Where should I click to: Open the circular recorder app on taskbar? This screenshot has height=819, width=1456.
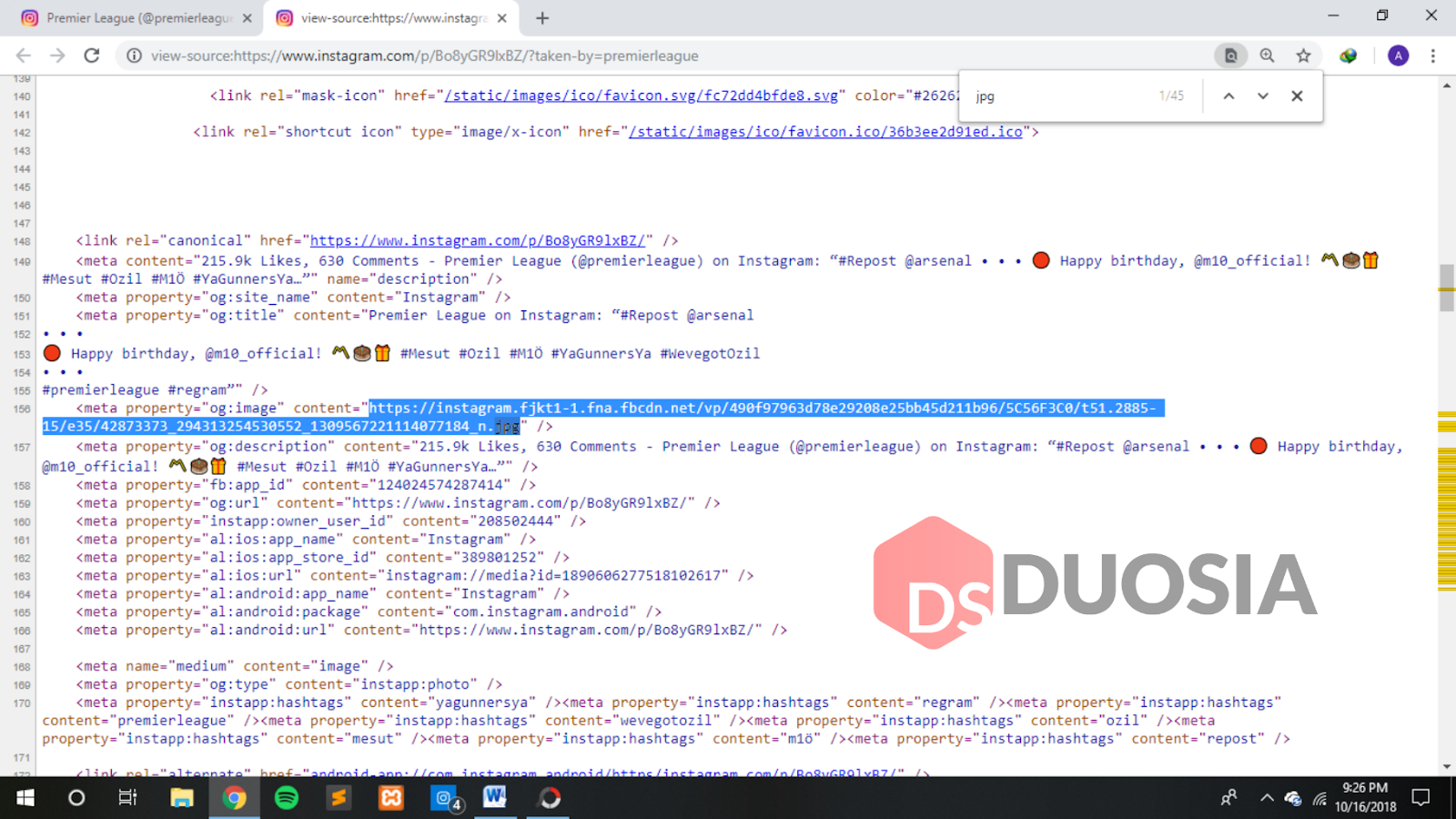(550, 798)
